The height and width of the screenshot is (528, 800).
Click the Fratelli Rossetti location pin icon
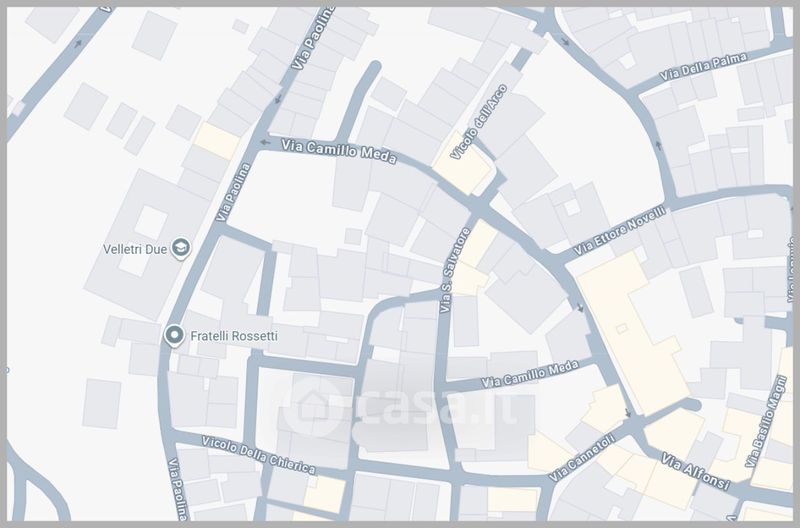click(174, 336)
